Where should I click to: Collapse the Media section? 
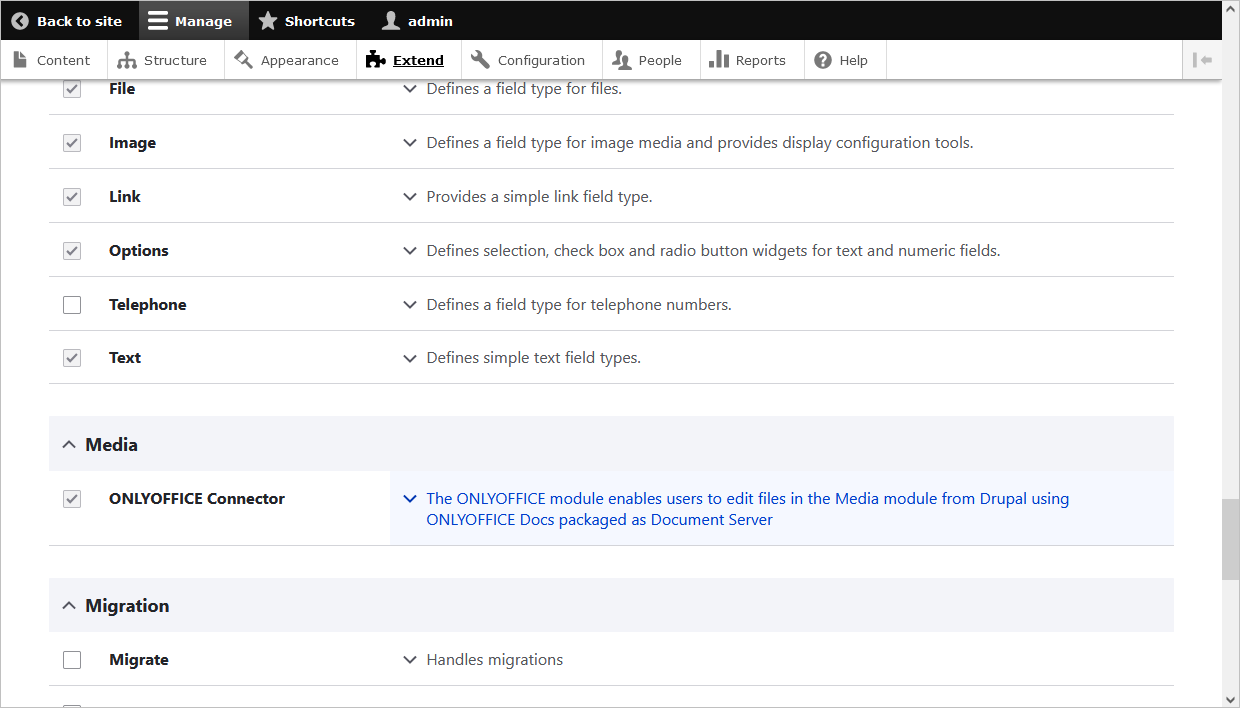pyautogui.click(x=69, y=443)
